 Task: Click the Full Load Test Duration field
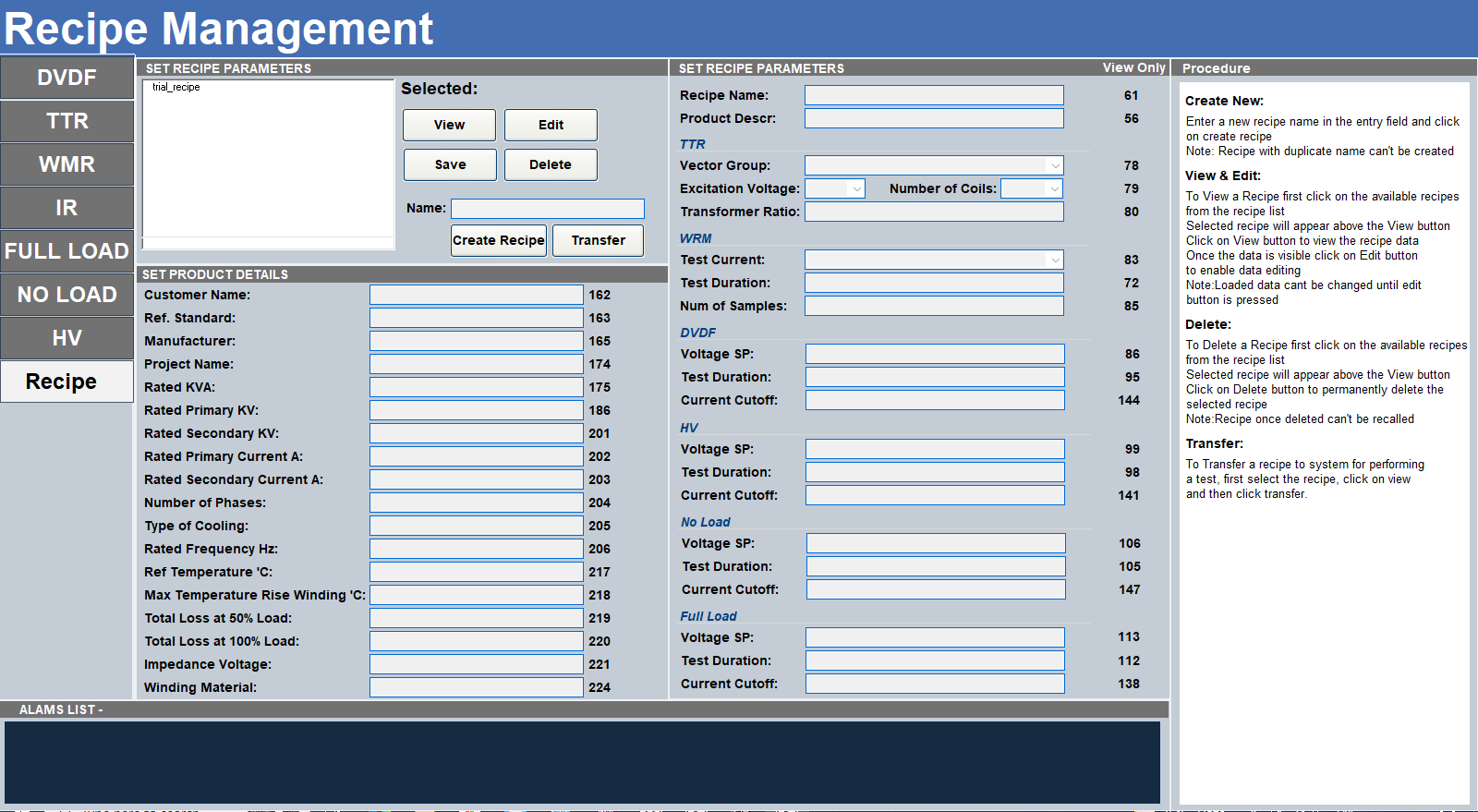(x=935, y=661)
